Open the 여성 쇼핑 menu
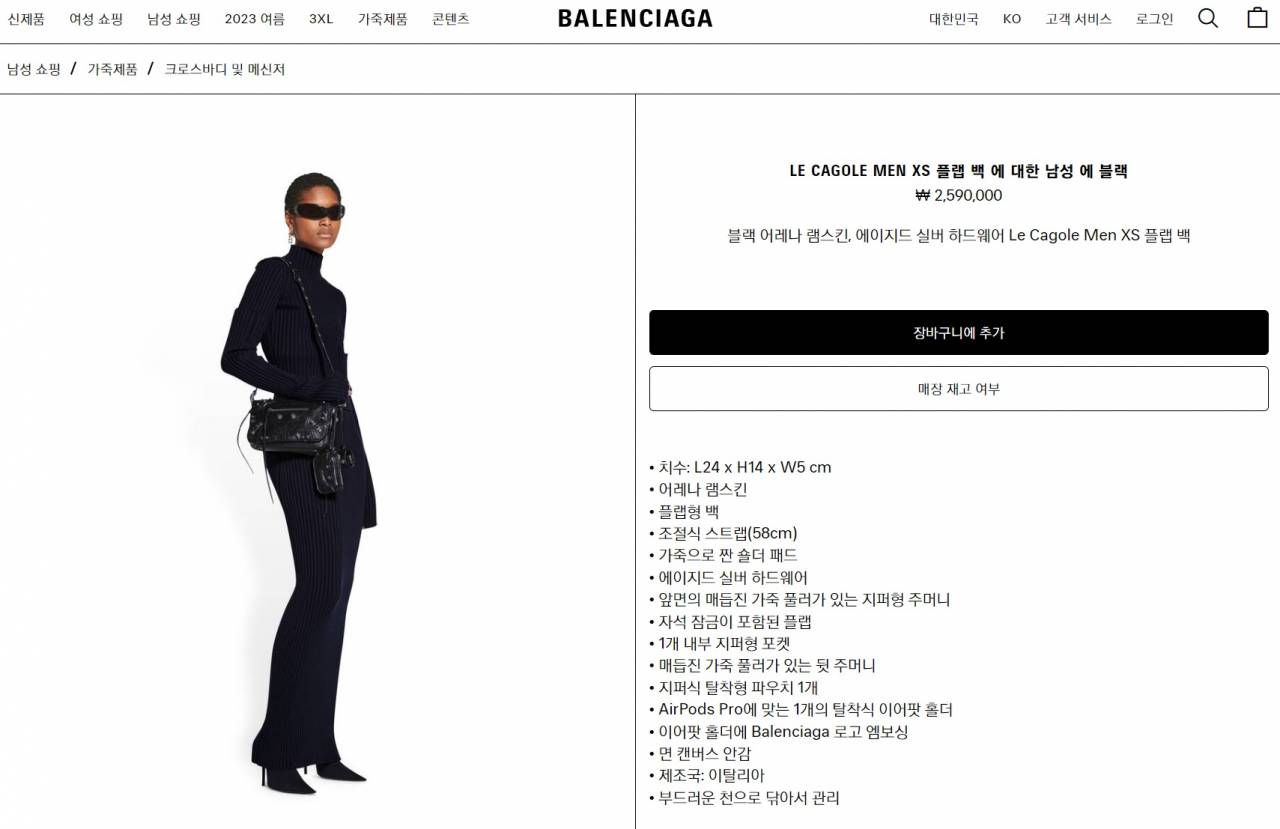Viewport: 1280px width, 829px height. (96, 19)
